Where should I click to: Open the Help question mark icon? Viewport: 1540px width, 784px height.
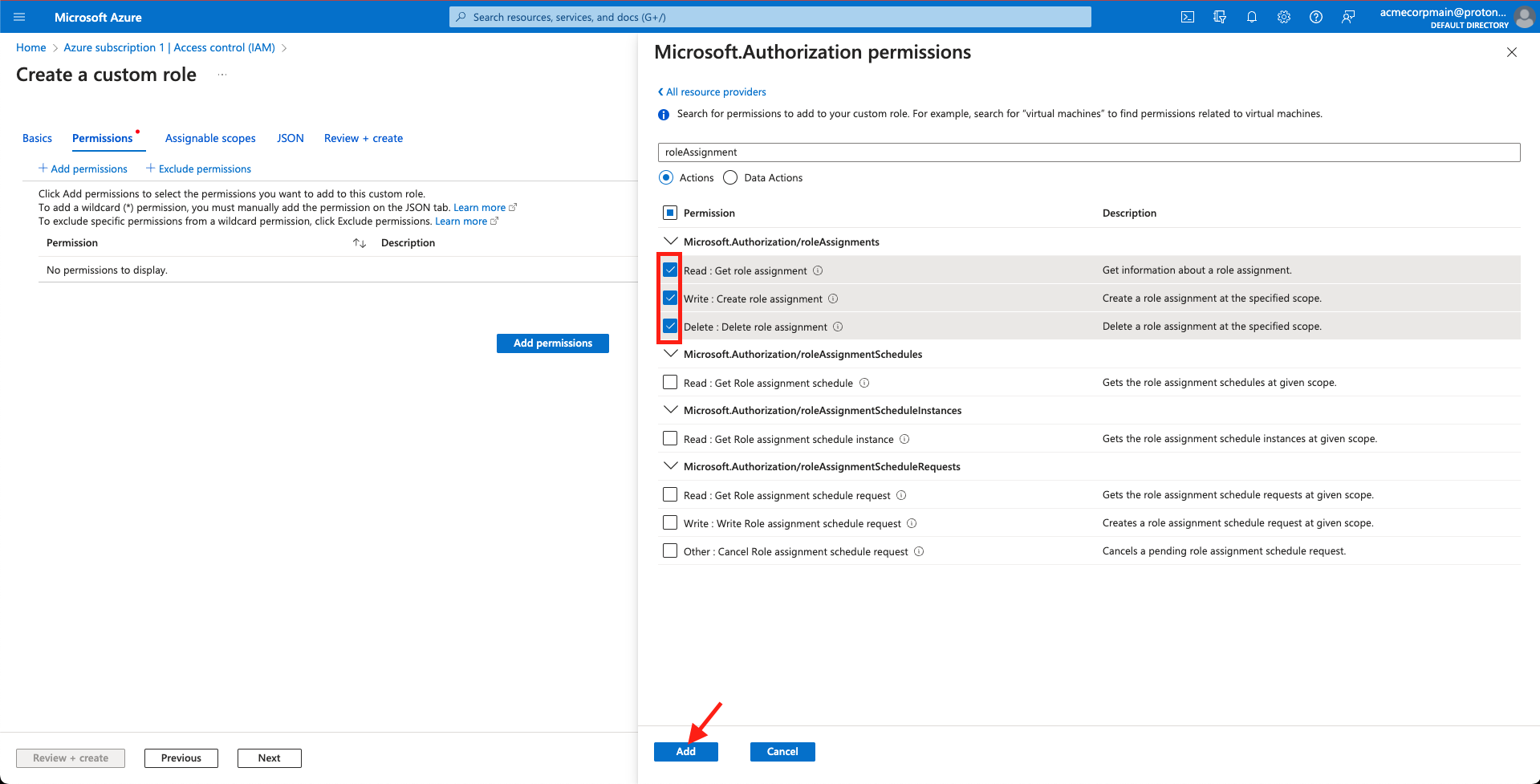[1316, 17]
